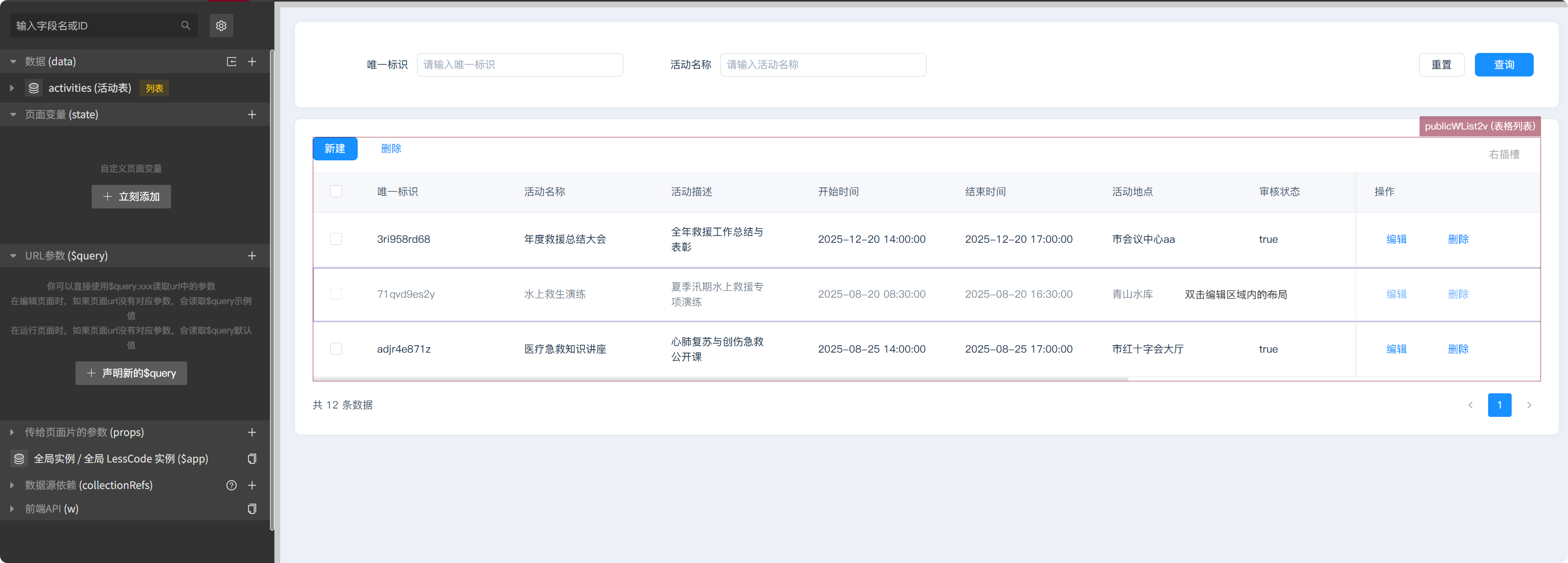
Task: Toggle the select-all checkbox in table header
Action: (336, 191)
